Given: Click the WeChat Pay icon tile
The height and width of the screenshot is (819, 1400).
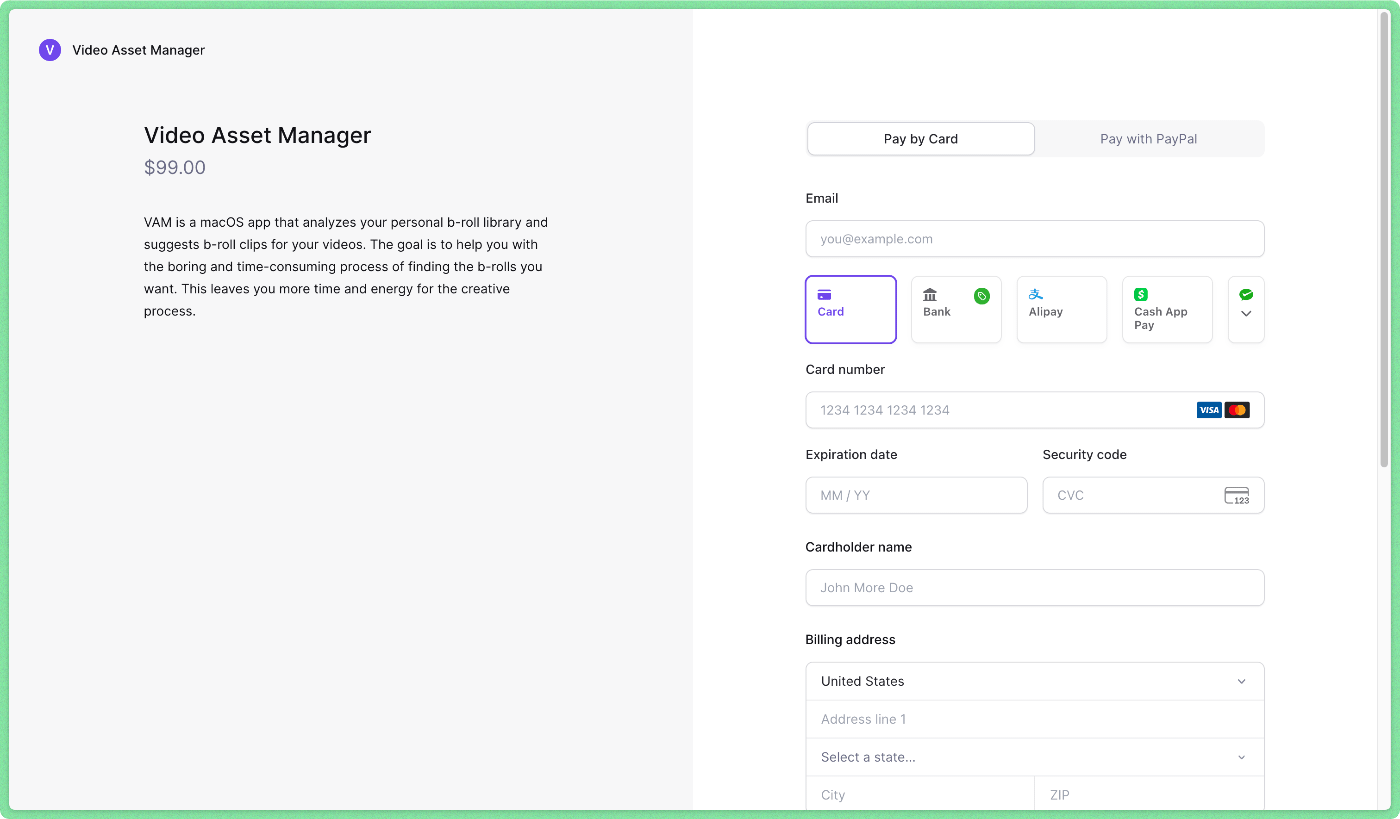Looking at the screenshot, I should 1246,294.
